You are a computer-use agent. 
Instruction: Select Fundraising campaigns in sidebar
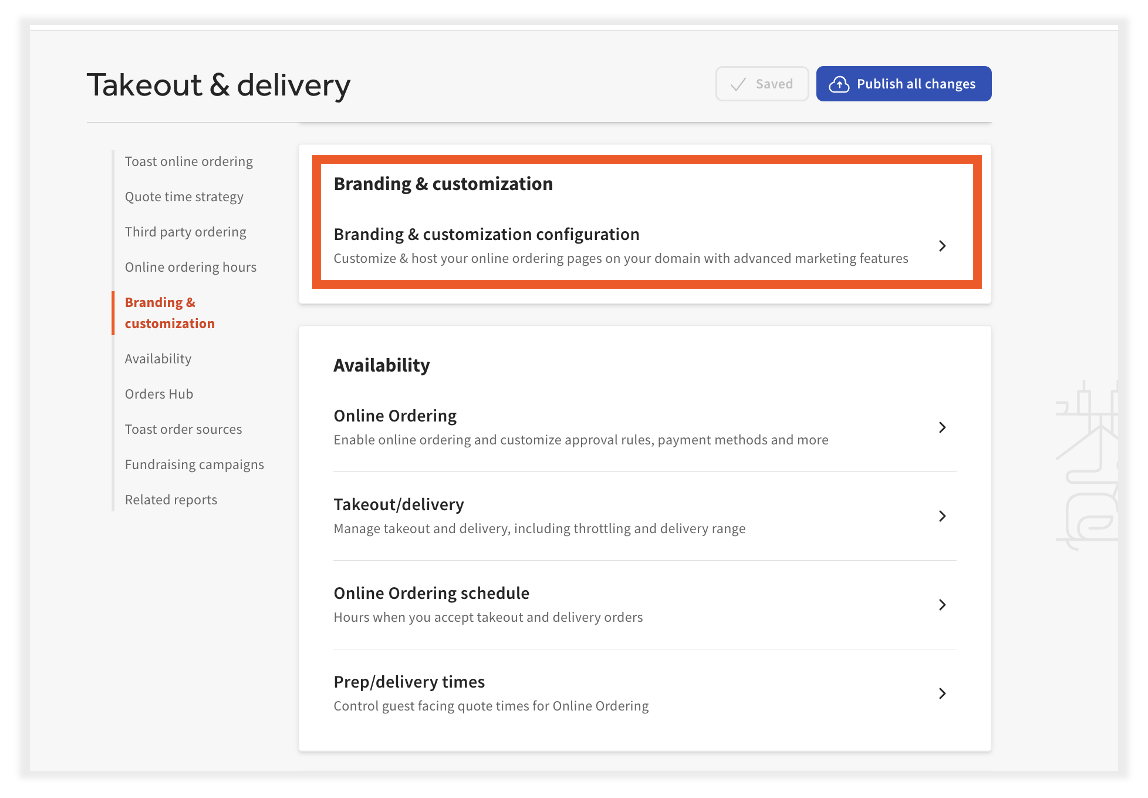point(194,464)
